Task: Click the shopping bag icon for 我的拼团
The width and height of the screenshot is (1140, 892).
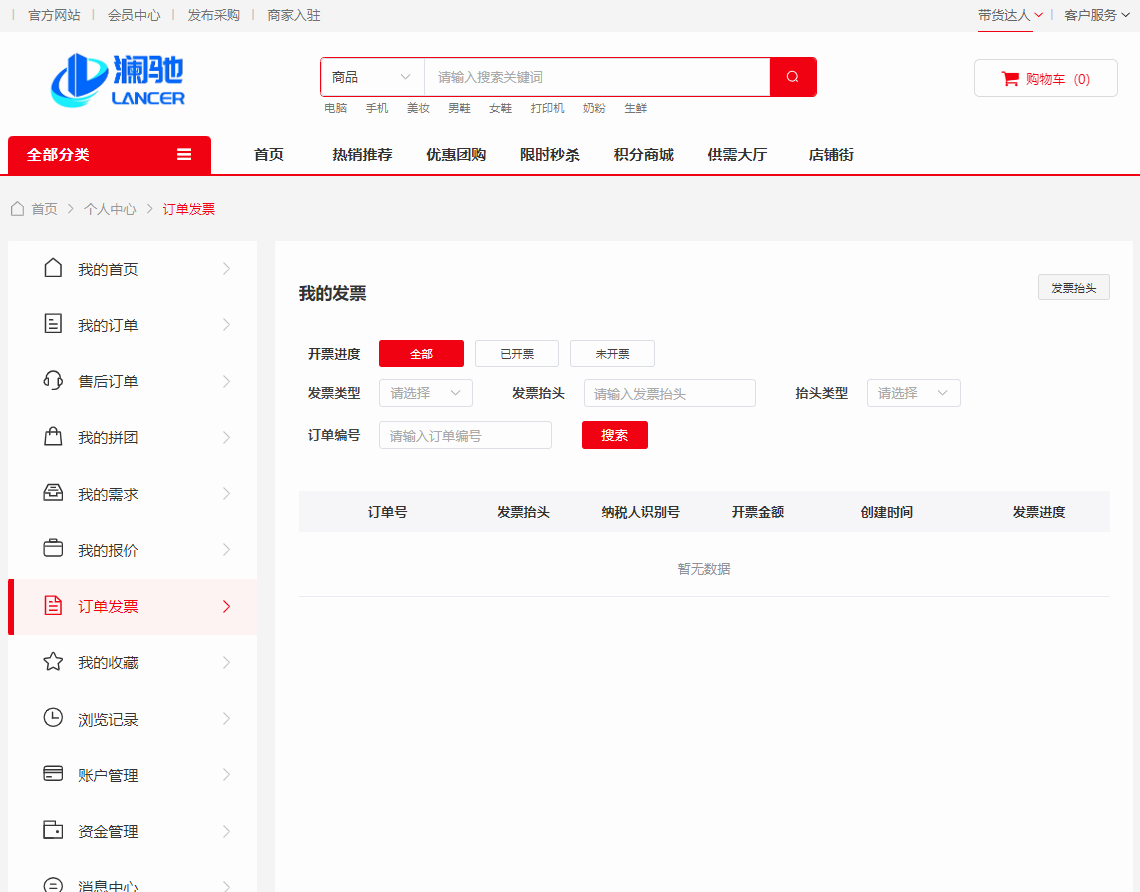Action: click(x=54, y=437)
